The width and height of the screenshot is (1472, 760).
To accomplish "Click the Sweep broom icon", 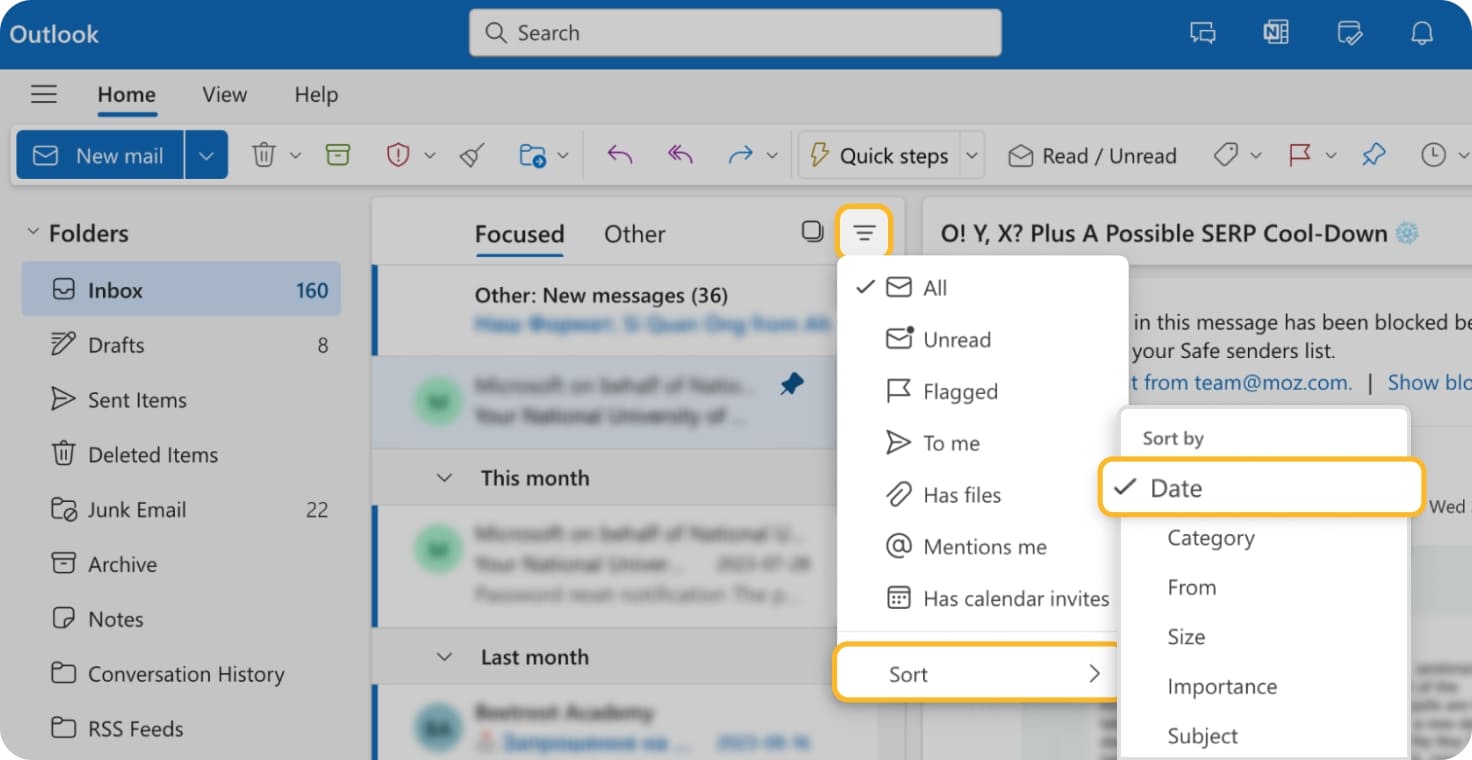I will [x=470, y=155].
